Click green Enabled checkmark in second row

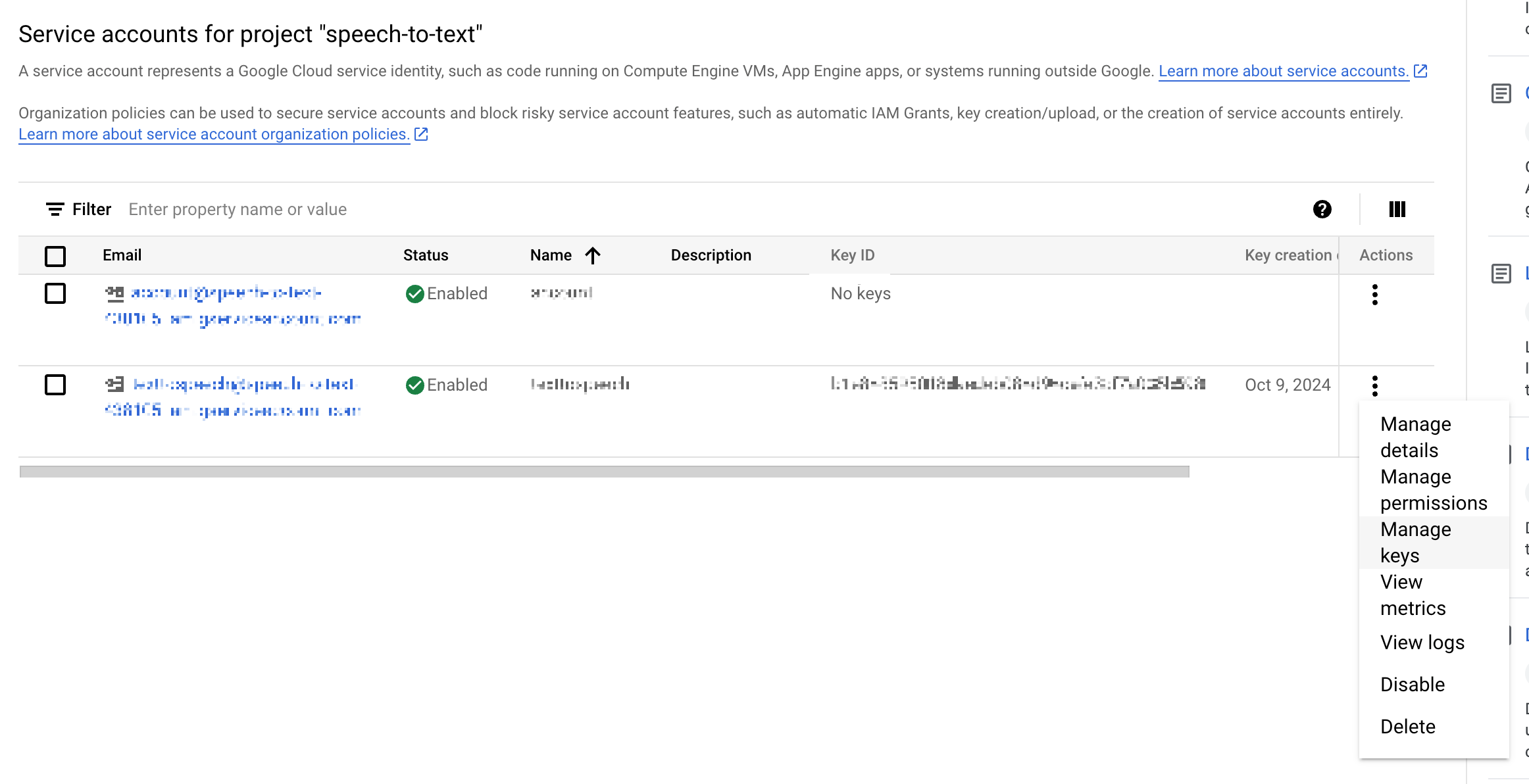tap(414, 385)
